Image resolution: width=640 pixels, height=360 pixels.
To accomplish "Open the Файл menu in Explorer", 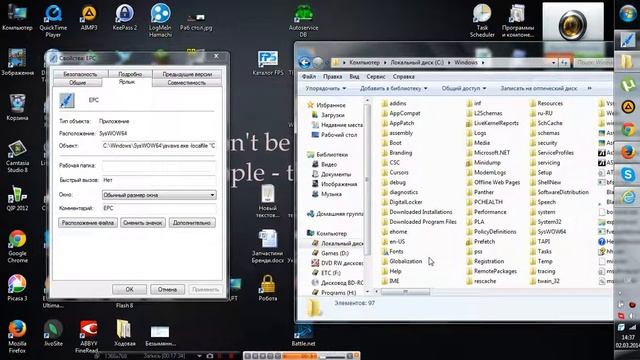I will [x=309, y=77].
